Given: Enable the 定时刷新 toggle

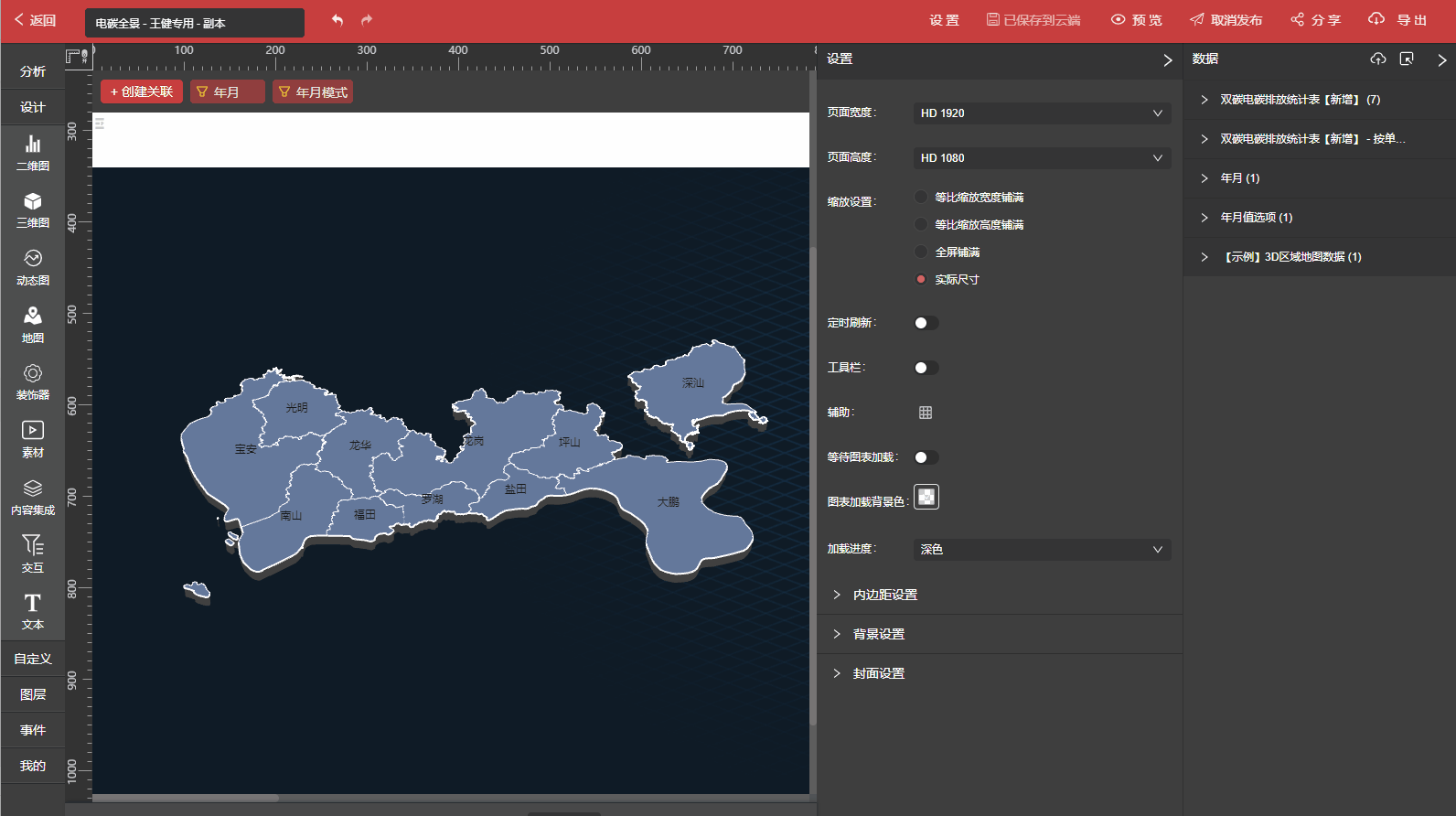Looking at the screenshot, I should pyautogui.click(x=926, y=323).
